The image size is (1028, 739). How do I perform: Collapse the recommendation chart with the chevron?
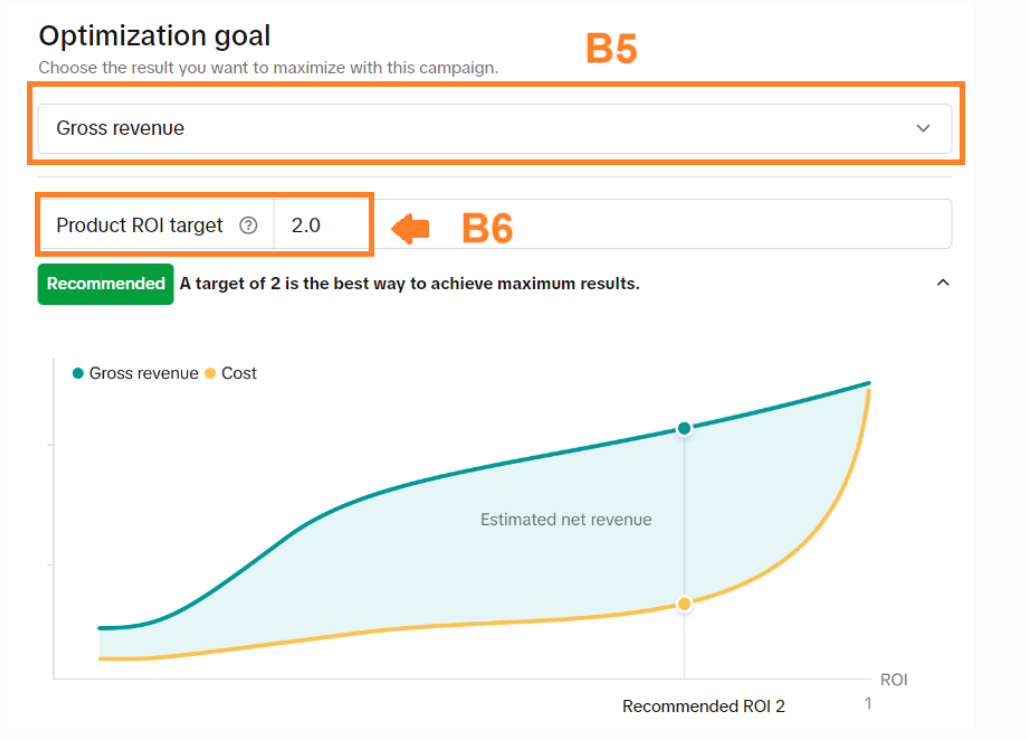(x=942, y=283)
